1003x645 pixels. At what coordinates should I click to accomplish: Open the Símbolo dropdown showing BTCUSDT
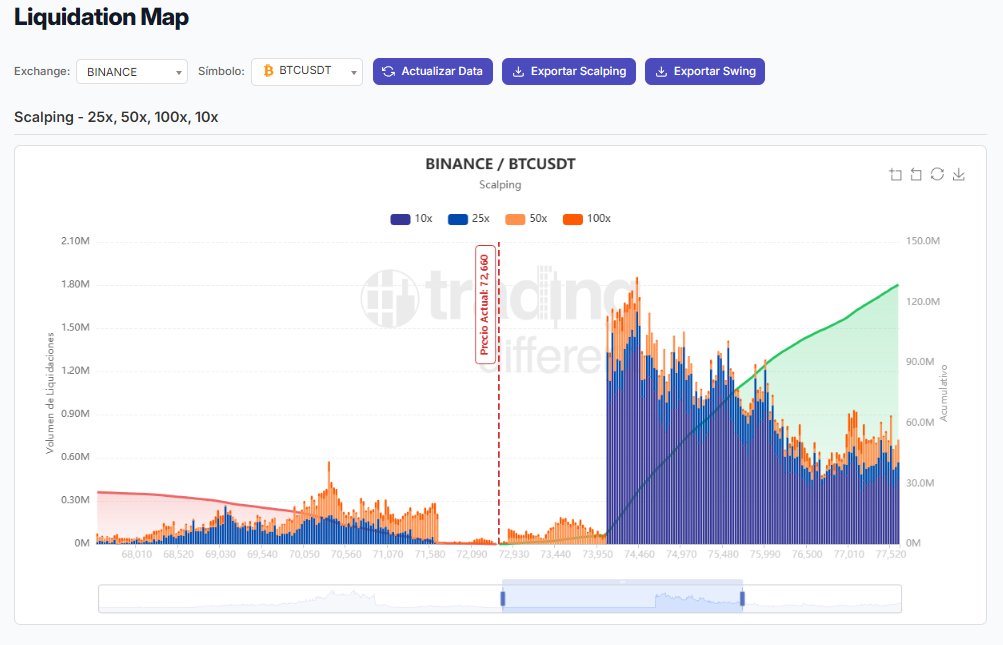(307, 72)
